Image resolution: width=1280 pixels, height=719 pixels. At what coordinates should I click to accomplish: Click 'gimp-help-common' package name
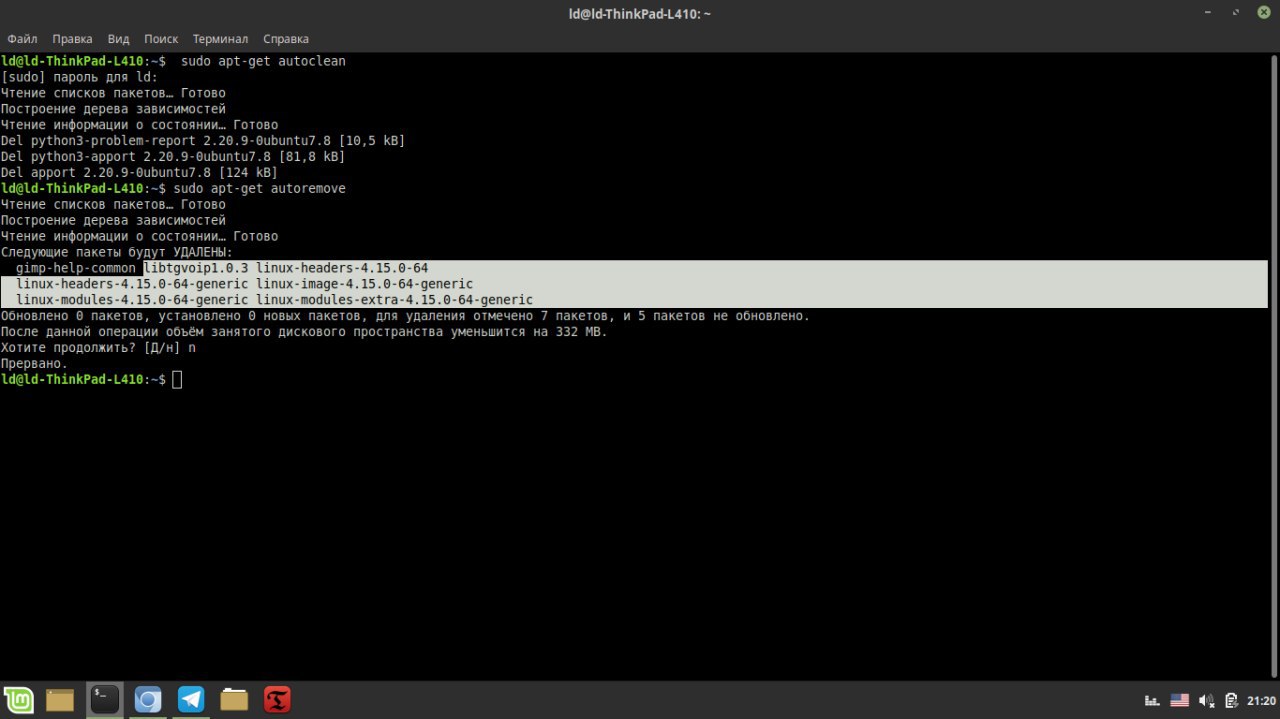click(76, 268)
